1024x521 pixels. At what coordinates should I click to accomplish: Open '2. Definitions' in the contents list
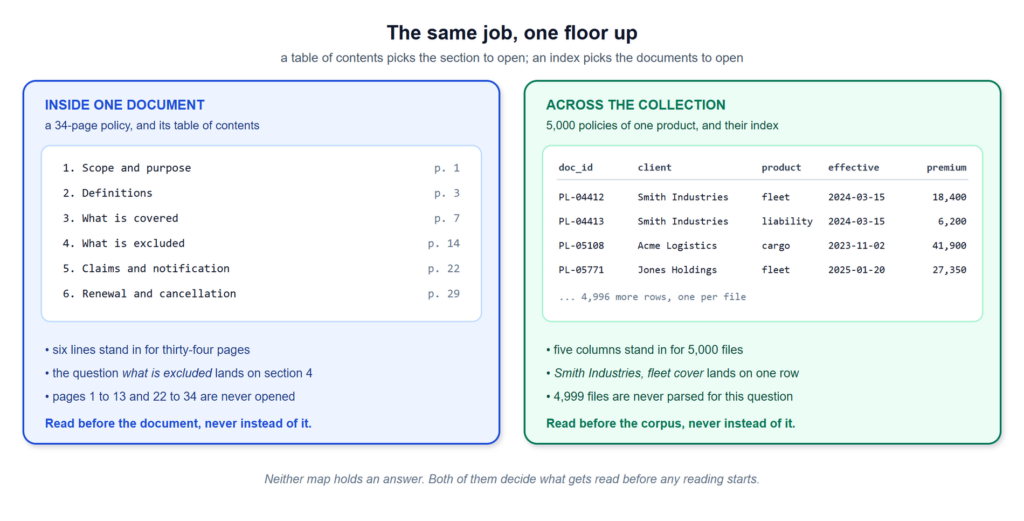point(261,193)
